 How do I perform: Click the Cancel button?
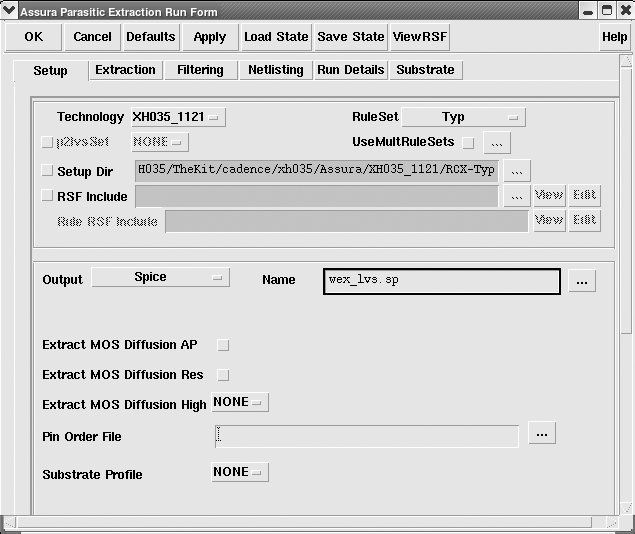coord(92,37)
